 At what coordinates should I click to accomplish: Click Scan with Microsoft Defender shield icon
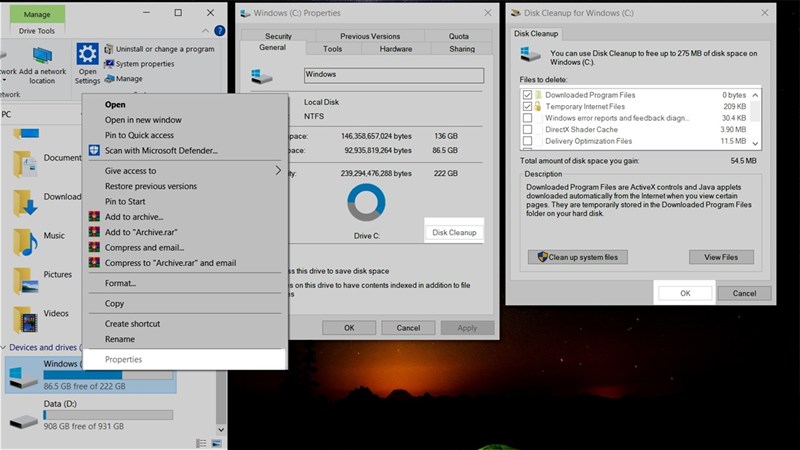click(94, 150)
